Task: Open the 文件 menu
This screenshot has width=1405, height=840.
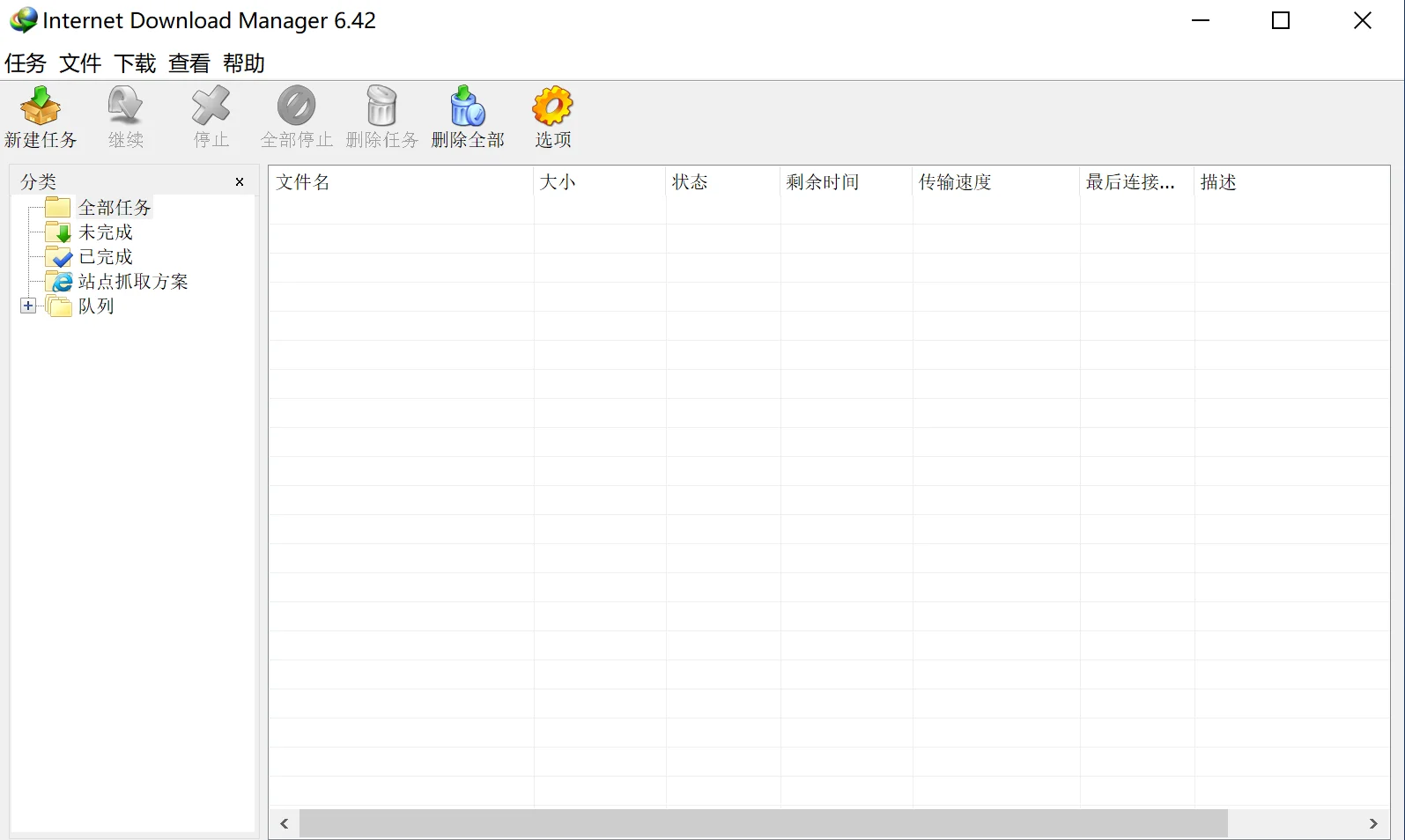Action: [x=80, y=63]
